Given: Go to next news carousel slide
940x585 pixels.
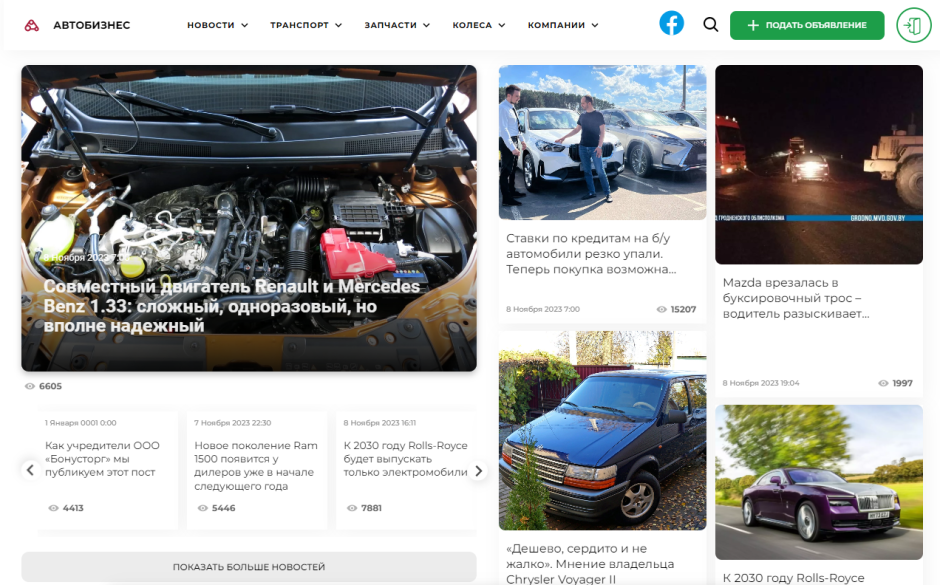Looking at the screenshot, I should 478,471.
